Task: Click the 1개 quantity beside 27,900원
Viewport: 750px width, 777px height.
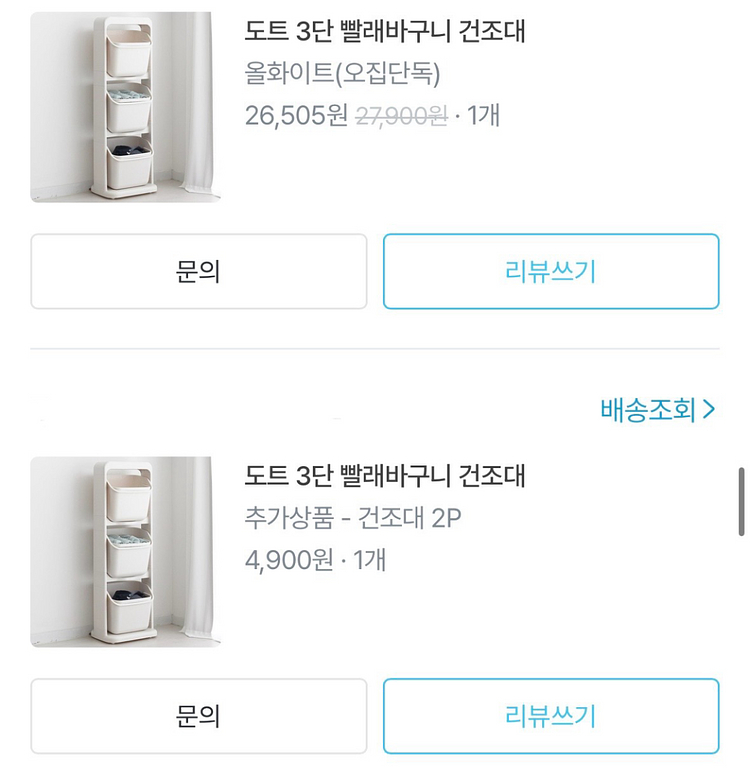Action: 482,116
